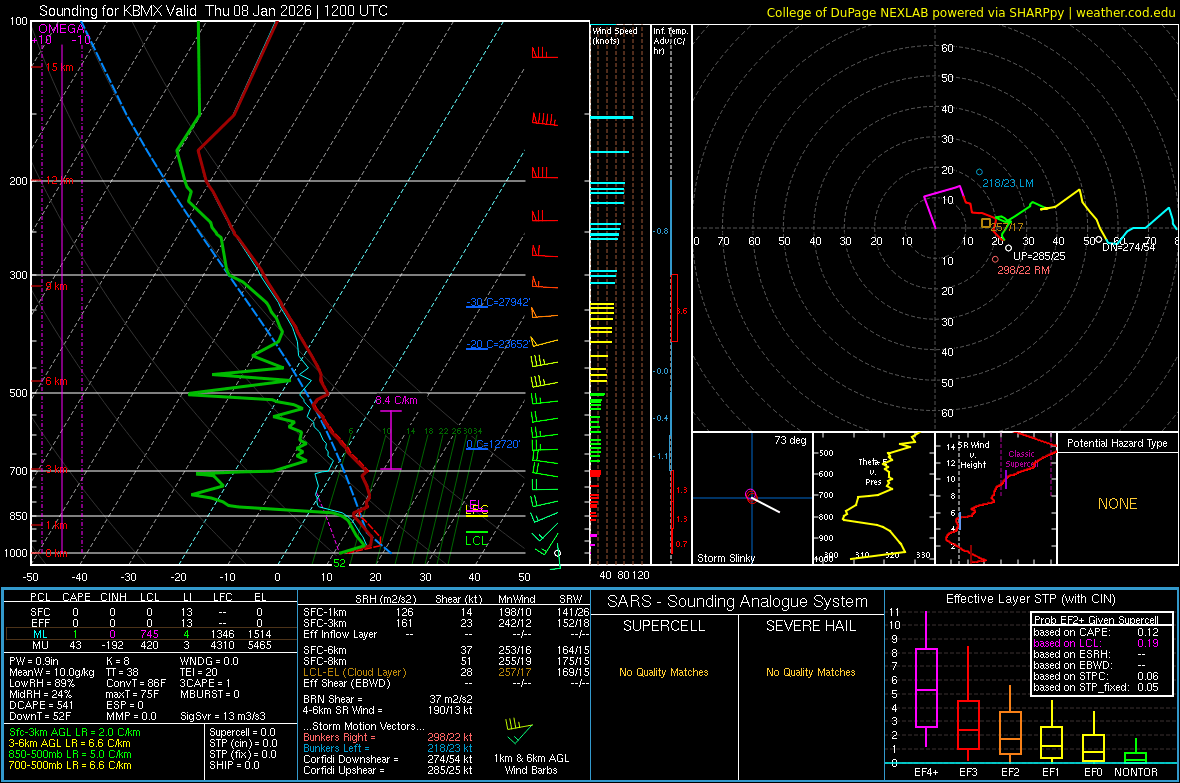Click the 'SR Wind v. Height' label

click(974, 455)
